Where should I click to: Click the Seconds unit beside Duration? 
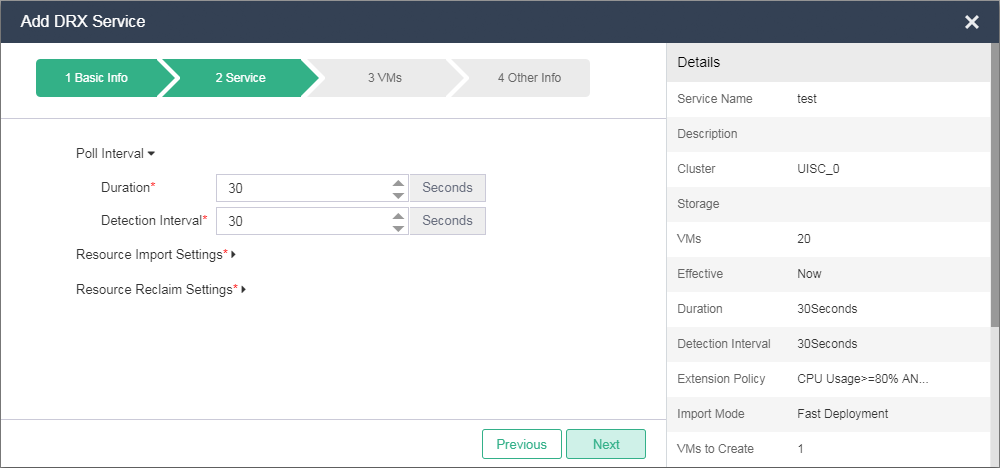pos(447,188)
